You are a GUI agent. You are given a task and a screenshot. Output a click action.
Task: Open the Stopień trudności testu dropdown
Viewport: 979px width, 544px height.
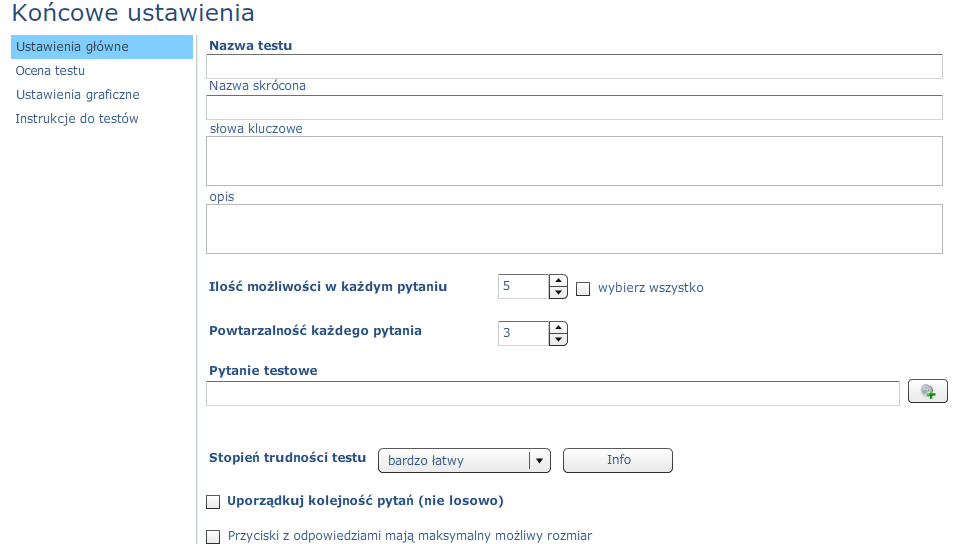pos(464,460)
